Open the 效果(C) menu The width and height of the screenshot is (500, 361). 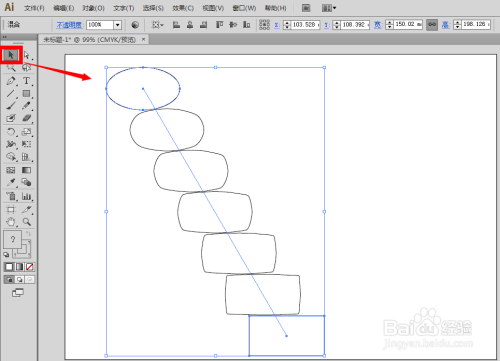[183, 8]
